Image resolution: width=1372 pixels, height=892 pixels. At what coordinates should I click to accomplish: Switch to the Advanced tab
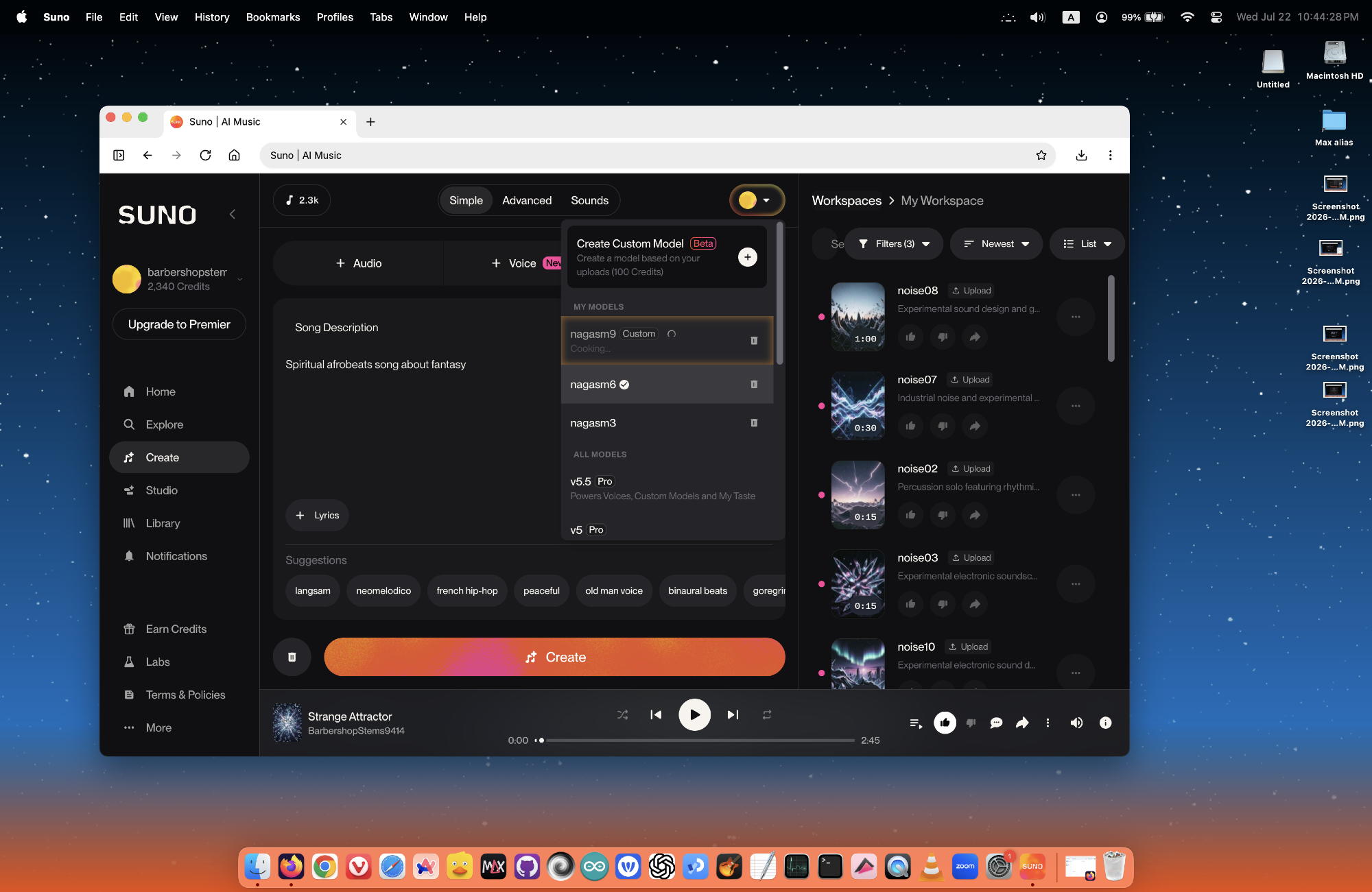pyautogui.click(x=527, y=200)
